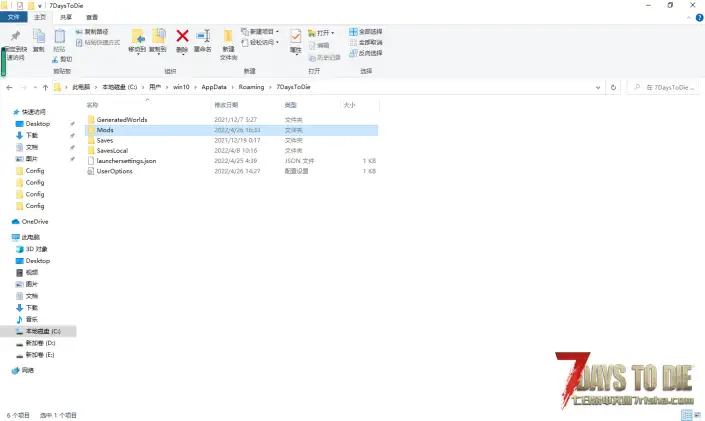The image size is (705, 421).
Task: Click the 新建文件夹 (new folder) ribbon icon
Action: click(x=228, y=36)
